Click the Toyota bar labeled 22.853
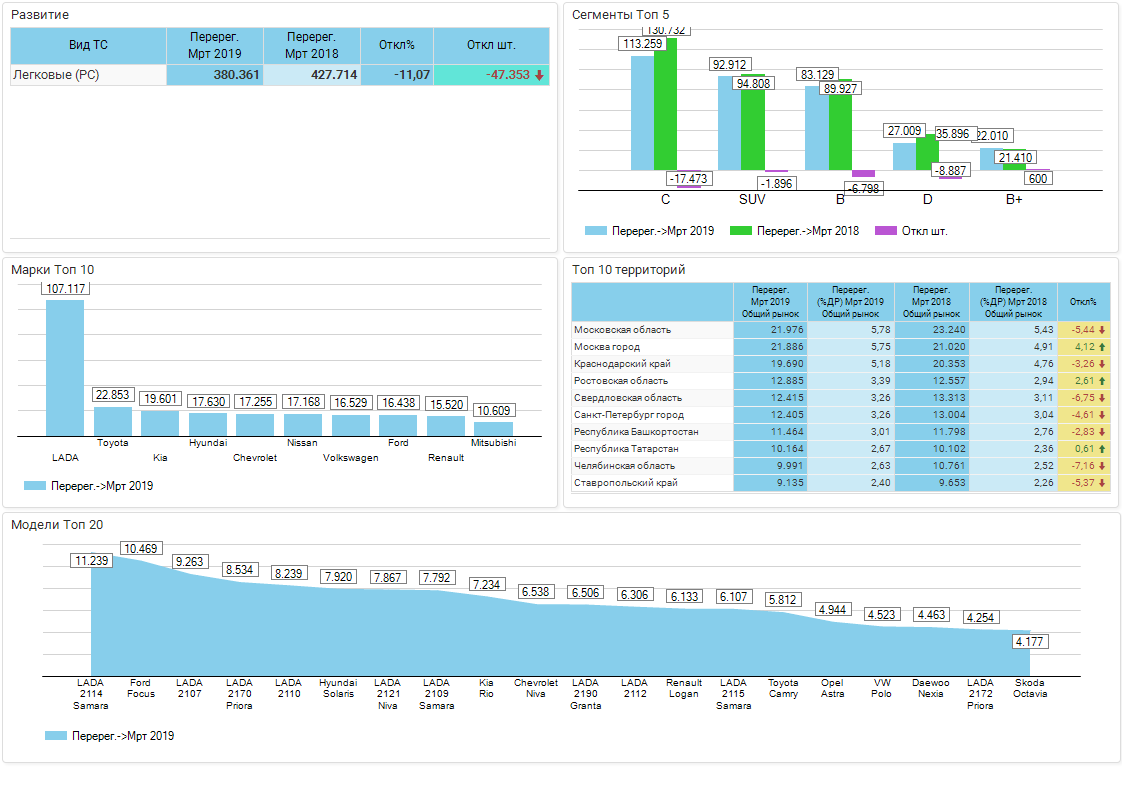 pos(113,420)
